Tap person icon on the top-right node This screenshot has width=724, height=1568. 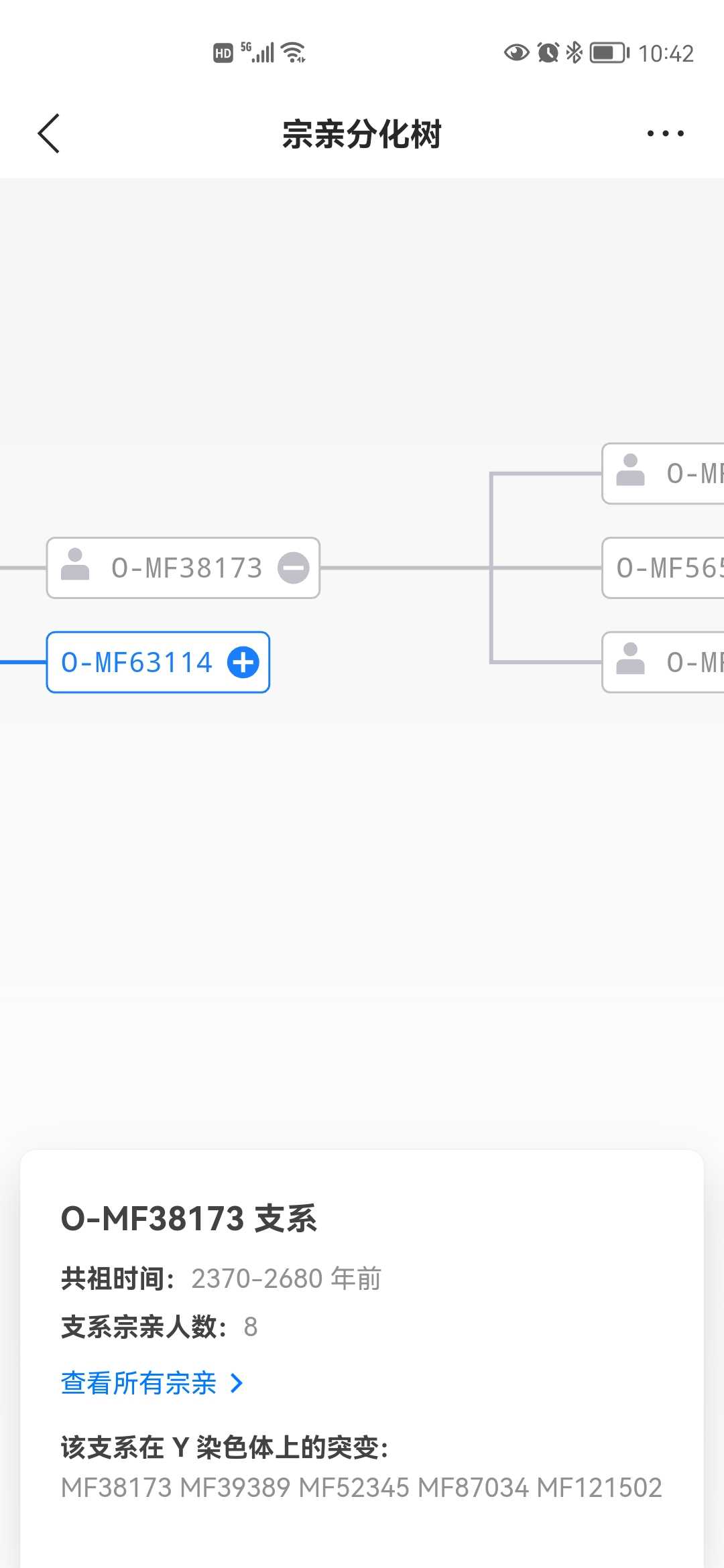630,470
